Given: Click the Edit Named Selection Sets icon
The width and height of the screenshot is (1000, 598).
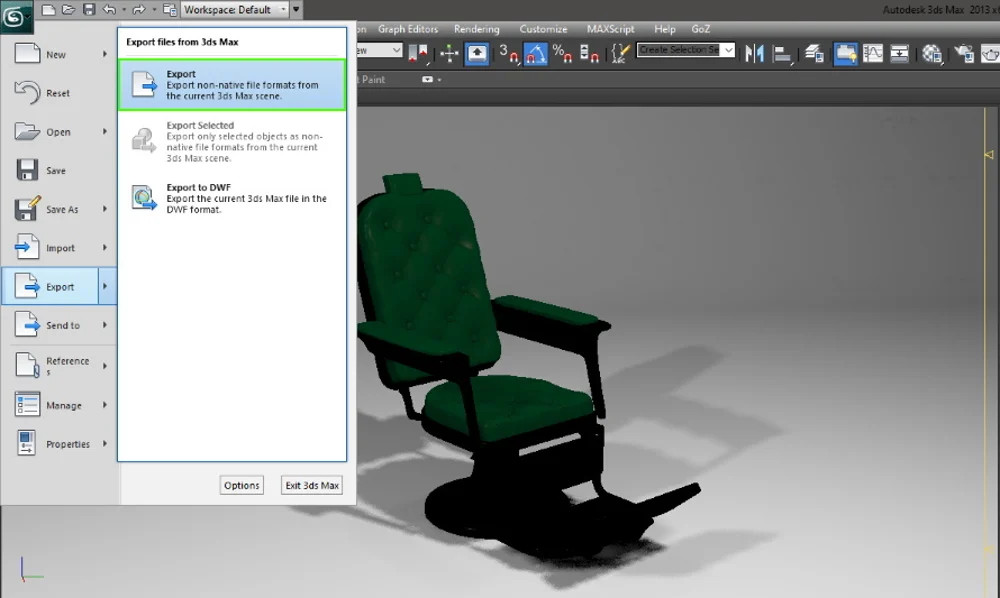Looking at the screenshot, I should tap(620, 51).
